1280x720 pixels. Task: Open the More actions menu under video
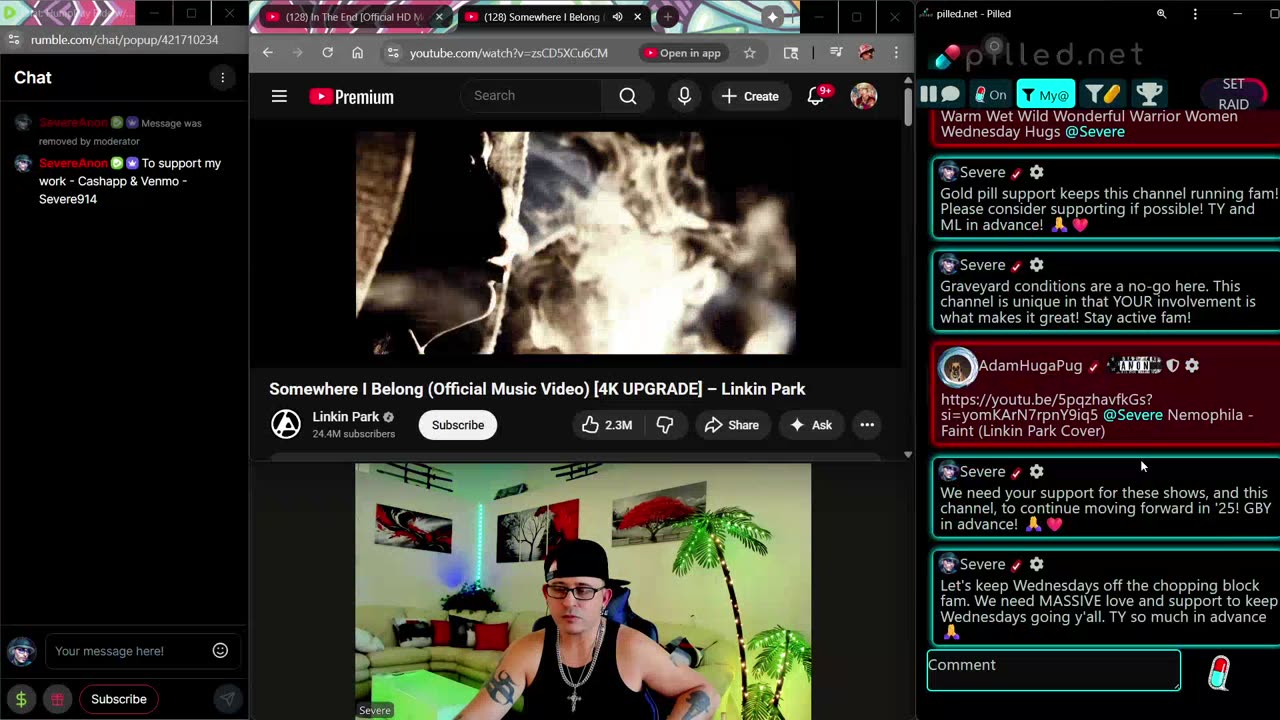867,425
